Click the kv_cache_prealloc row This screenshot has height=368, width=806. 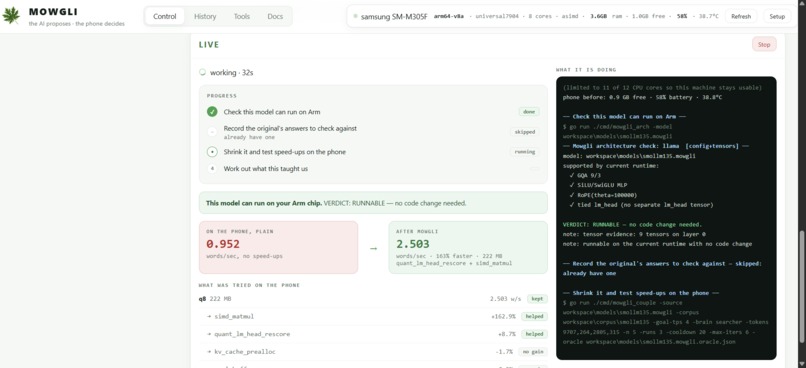pos(373,352)
